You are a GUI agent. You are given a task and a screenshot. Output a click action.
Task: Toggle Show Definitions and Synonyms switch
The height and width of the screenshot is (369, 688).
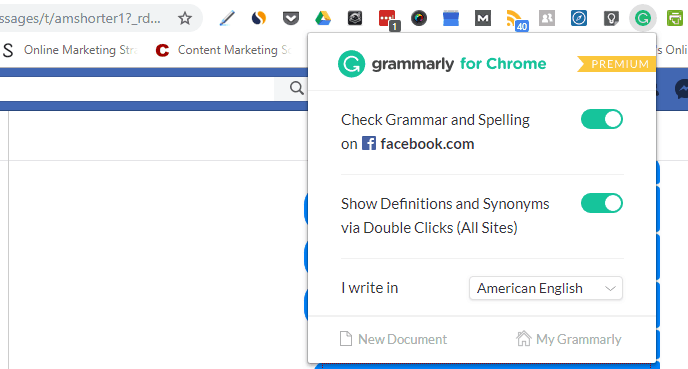(x=602, y=203)
